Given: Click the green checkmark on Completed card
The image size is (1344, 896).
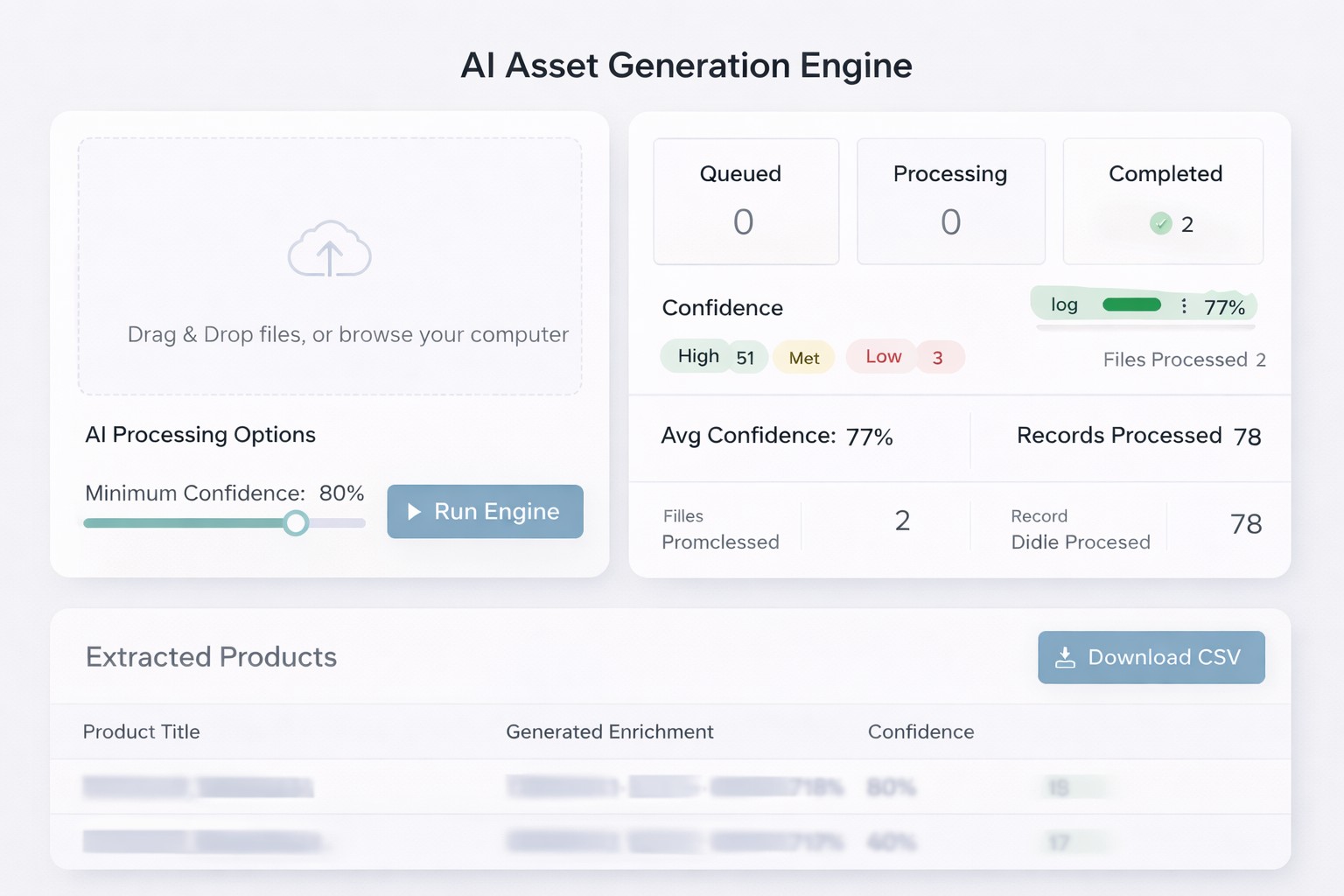Looking at the screenshot, I should [x=1161, y=224].
